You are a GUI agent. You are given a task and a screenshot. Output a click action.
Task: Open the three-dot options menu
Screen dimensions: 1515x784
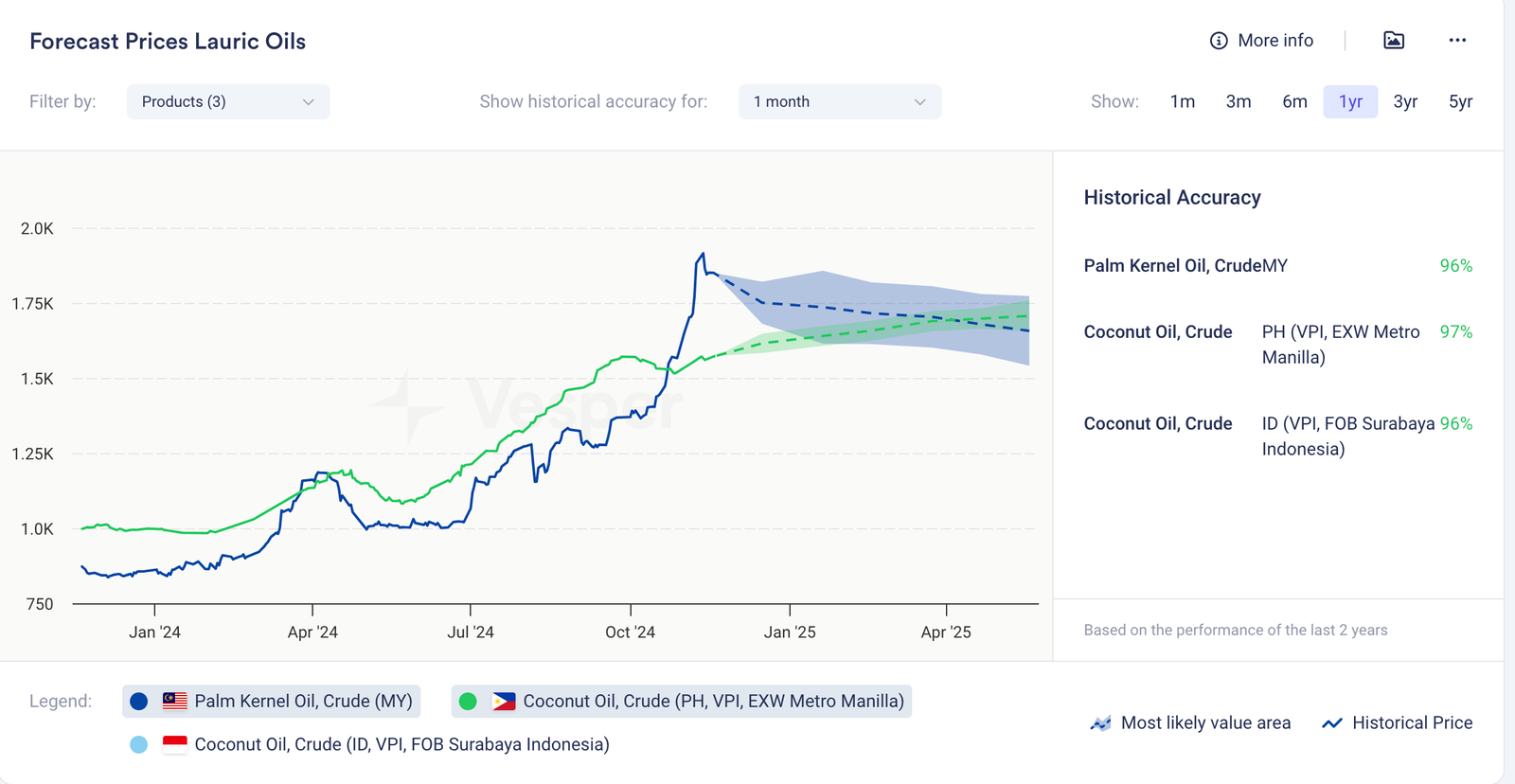click(x=1457, y=40)
